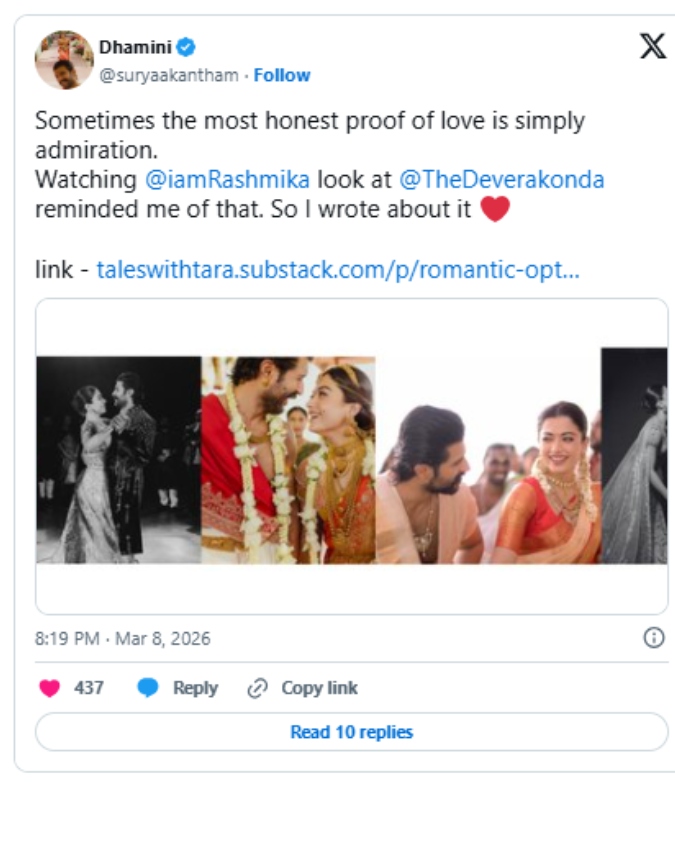675x850 pixels.
Task: Click the blue verified badge beside Dhamini
Action: [186, 44]
